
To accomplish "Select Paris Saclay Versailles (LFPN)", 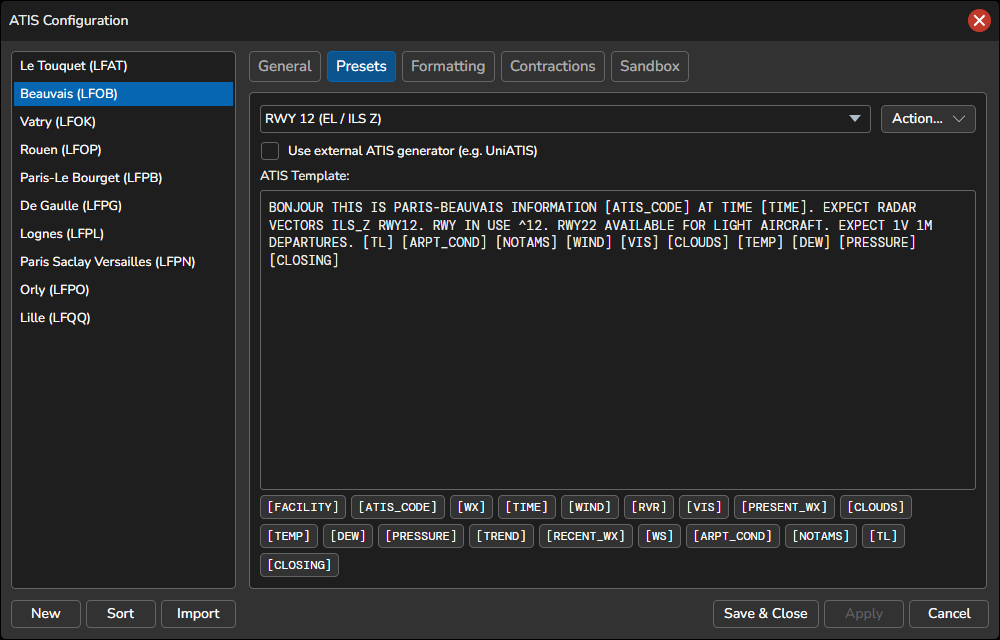I will click(123, 262).
